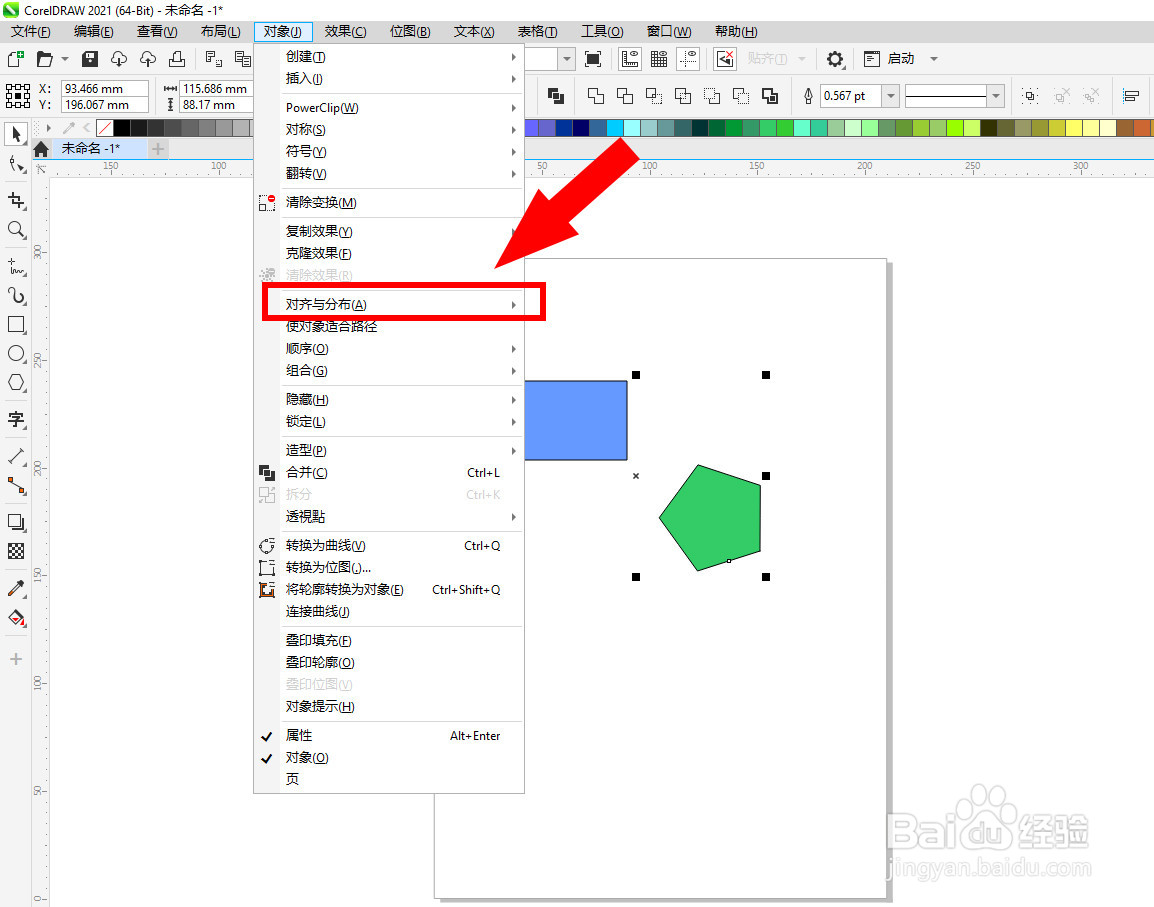Pick the bright cyan palette swatch
Viewport: 1154px width, 907px height.
tap(615, 128)
